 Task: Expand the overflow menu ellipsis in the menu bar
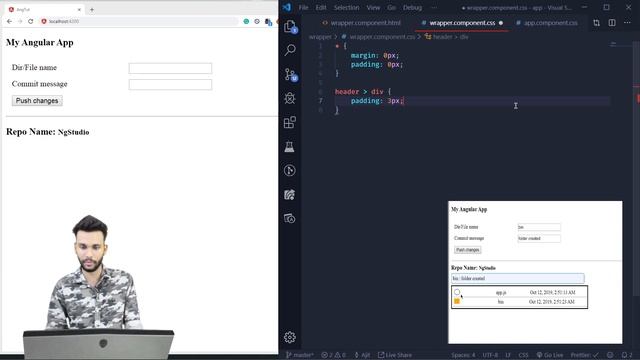click(433, 7)
